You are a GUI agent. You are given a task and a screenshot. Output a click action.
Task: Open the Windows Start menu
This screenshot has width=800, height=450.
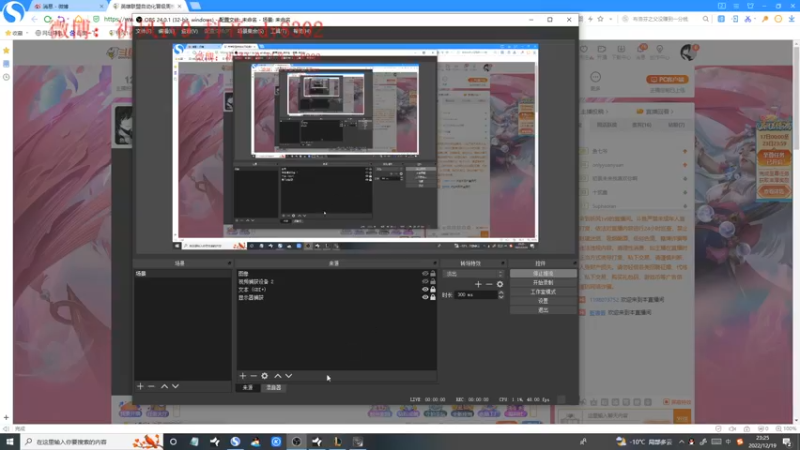tap(10, 442)
